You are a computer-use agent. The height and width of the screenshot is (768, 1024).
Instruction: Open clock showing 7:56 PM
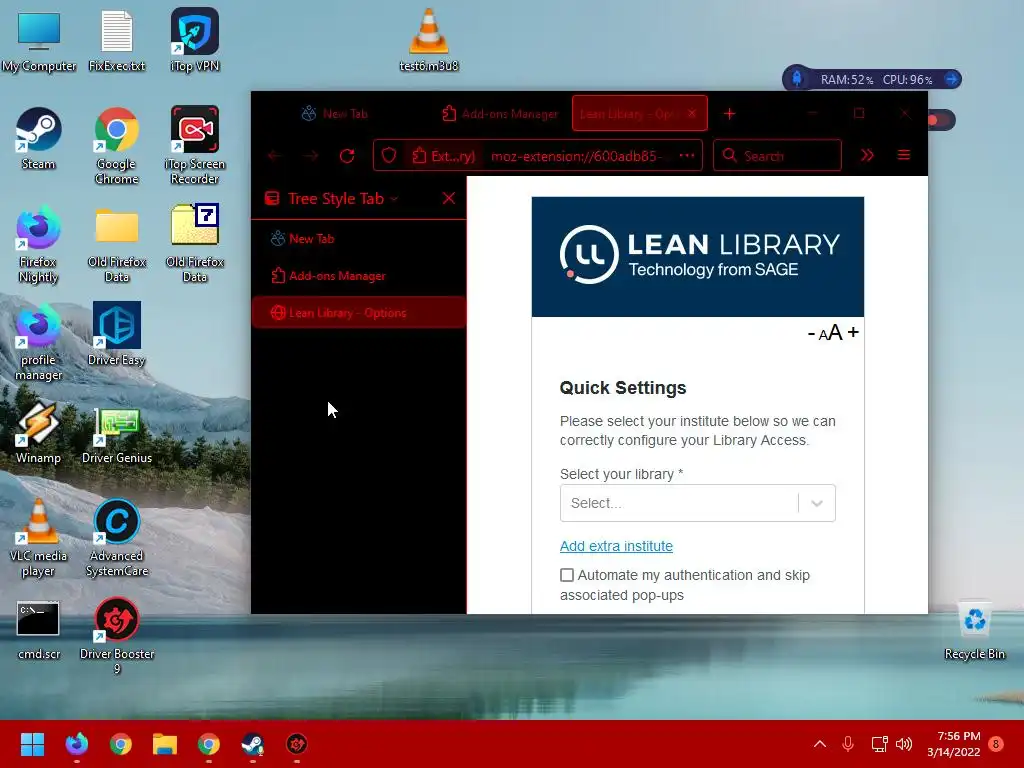pos(954,744)
